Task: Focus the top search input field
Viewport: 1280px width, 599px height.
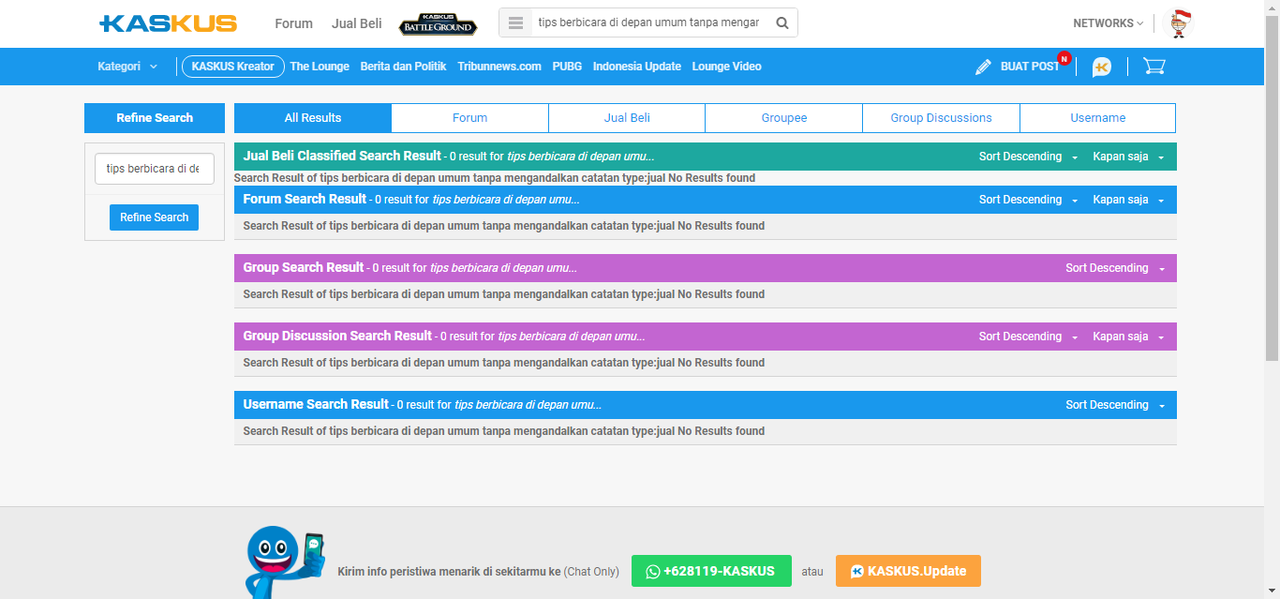Action: [649, 23]
